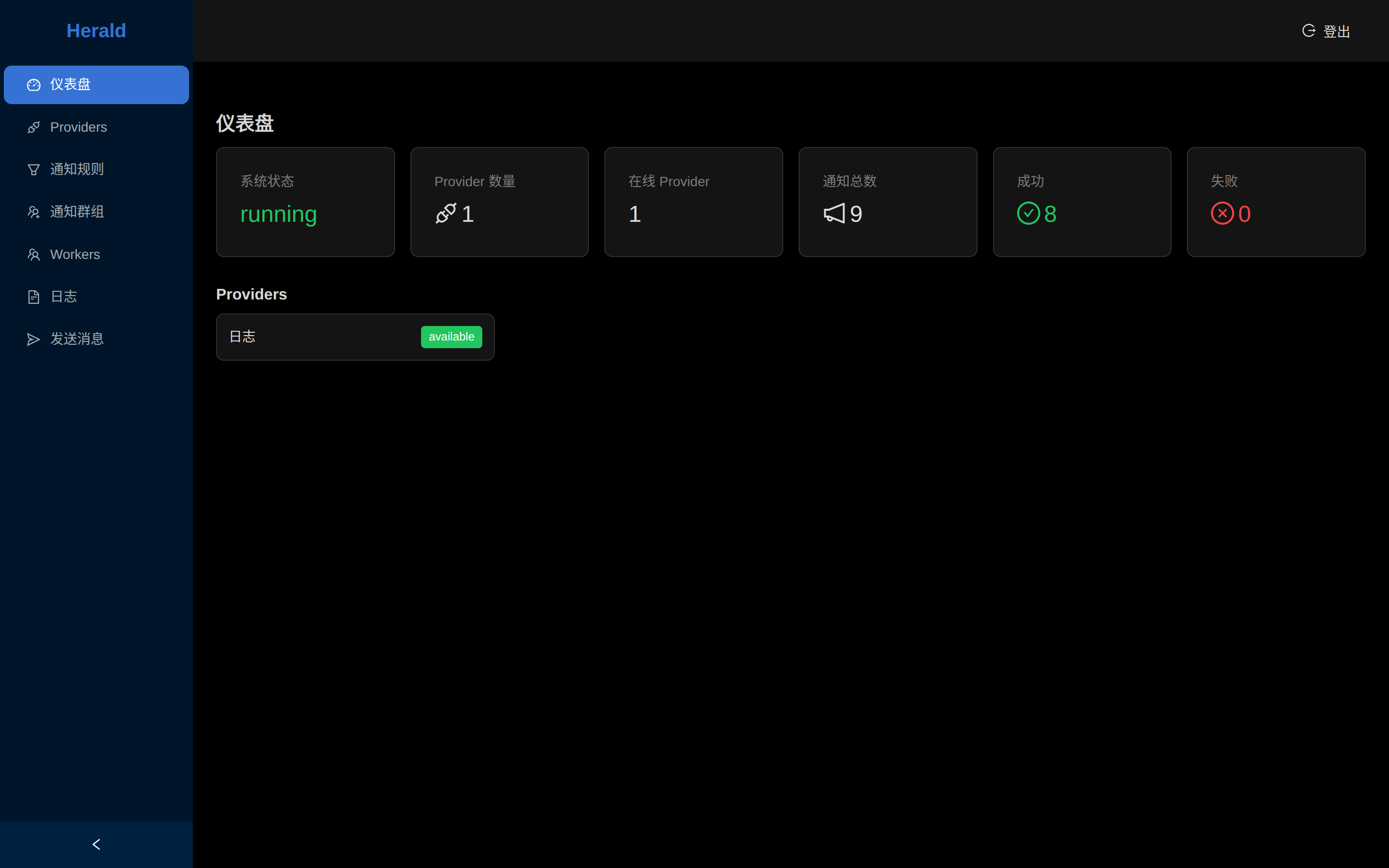
Task: Open the Providers menu item
Action: coord(96,127)
